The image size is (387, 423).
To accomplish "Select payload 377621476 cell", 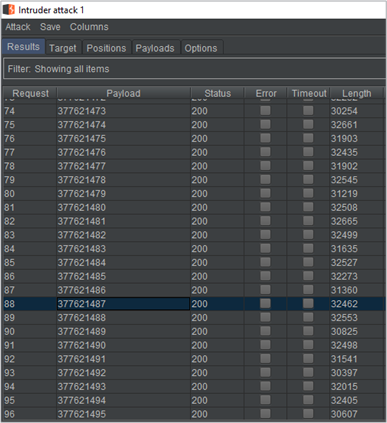I will (x=123, y=152).
